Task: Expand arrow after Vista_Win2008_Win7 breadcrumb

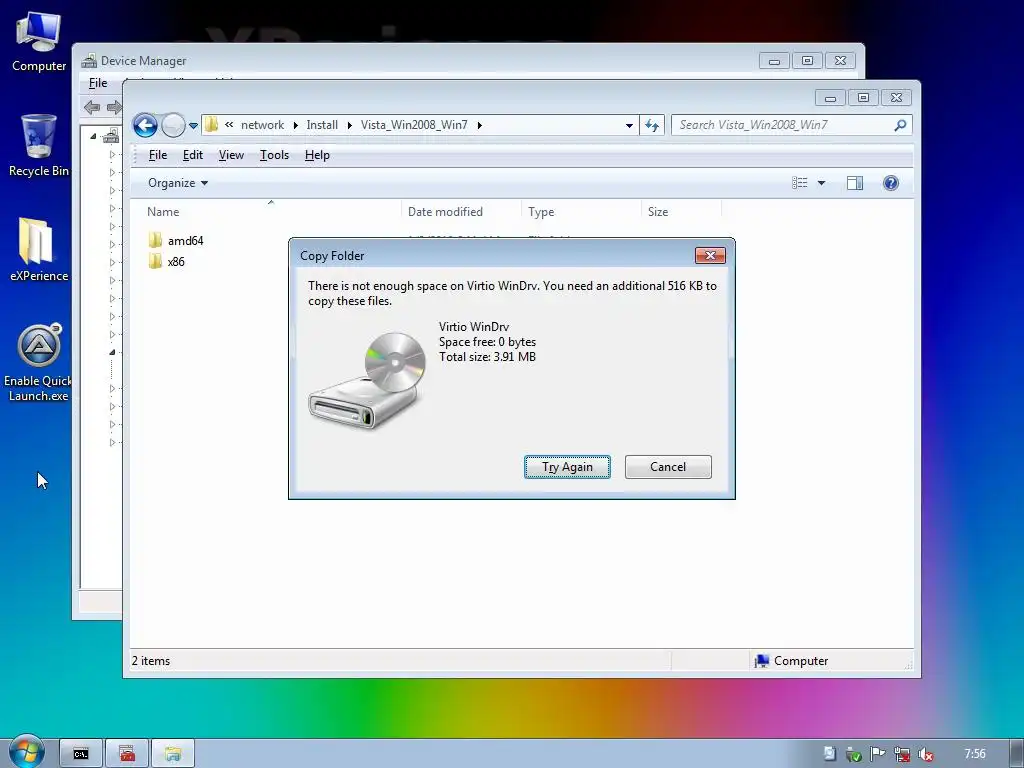Action: 479,125
